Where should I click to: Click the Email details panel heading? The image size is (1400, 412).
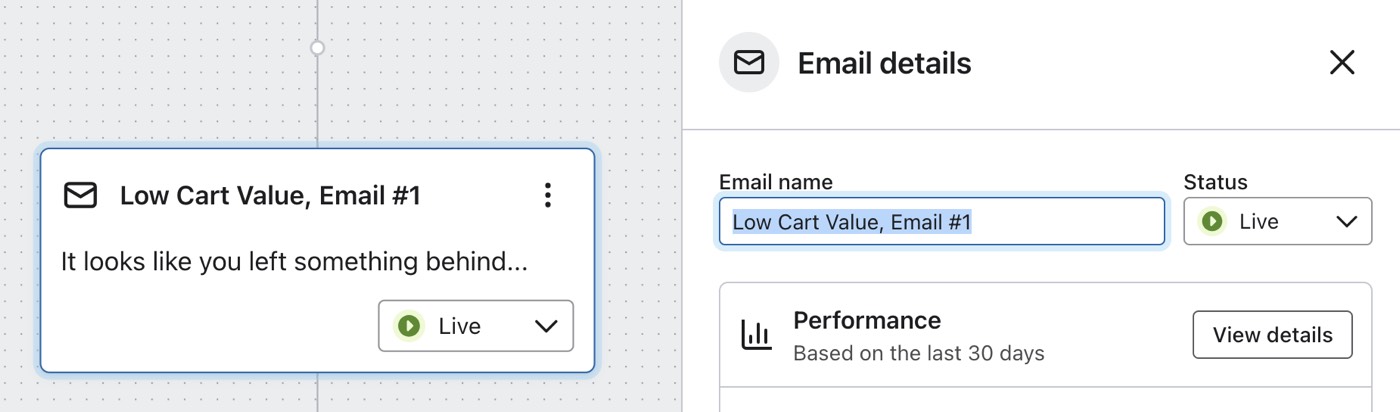884,64
